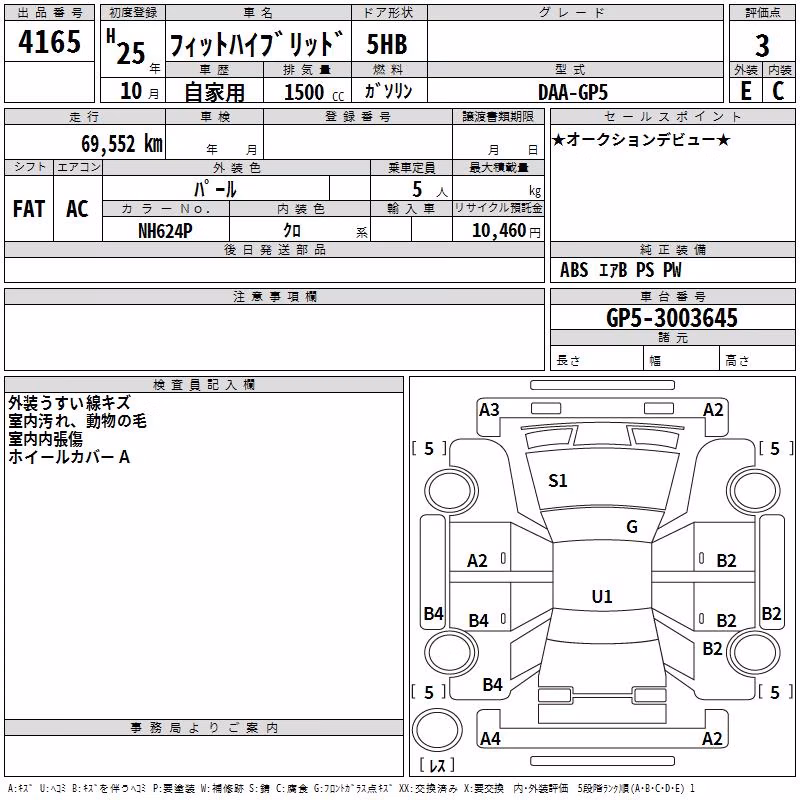Select chassis number GP5-3003645
Image resolution: width=800 pixels, height=800 pixels.
point(671,318)
